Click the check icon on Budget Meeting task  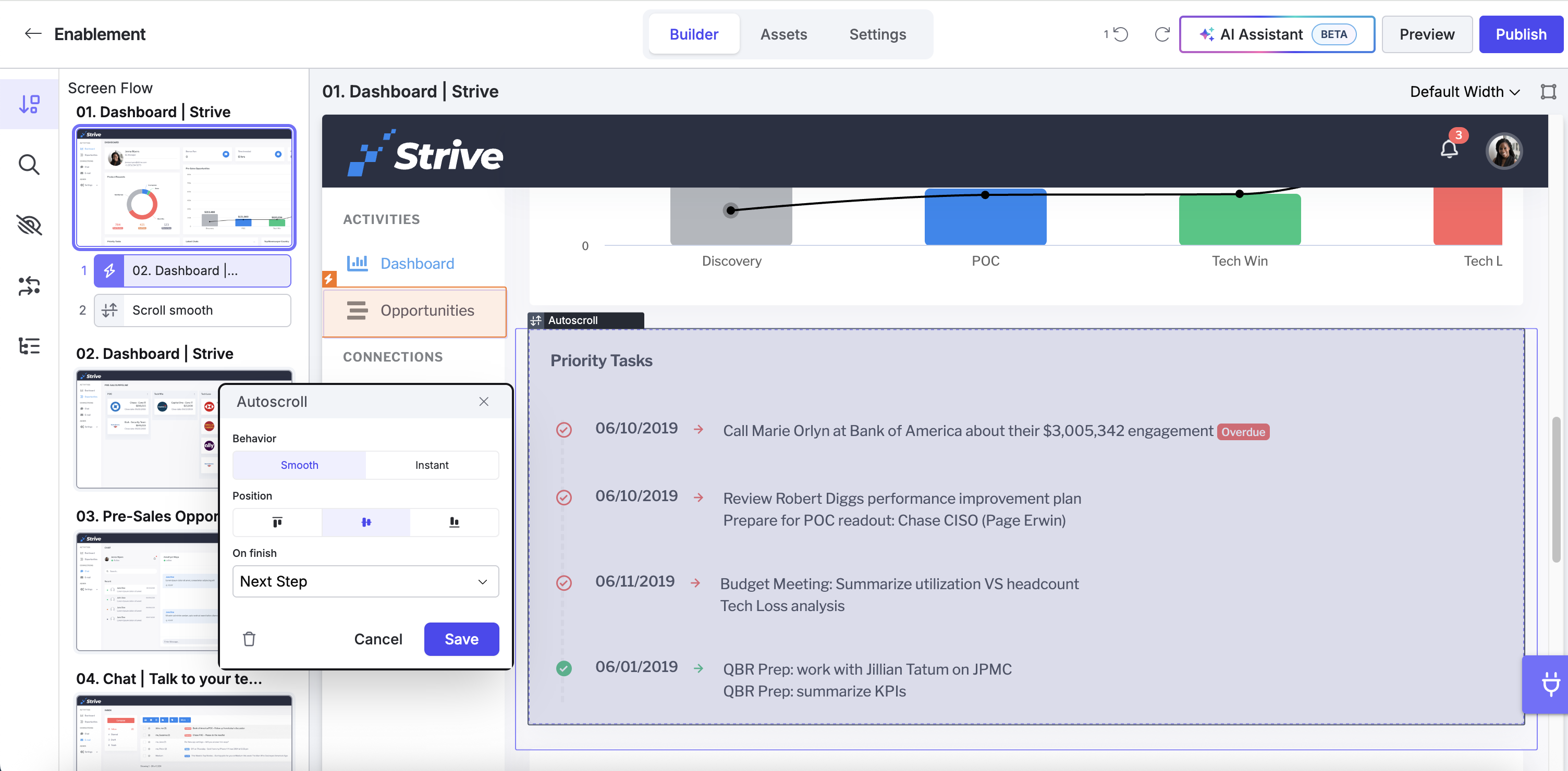point(564,583)
